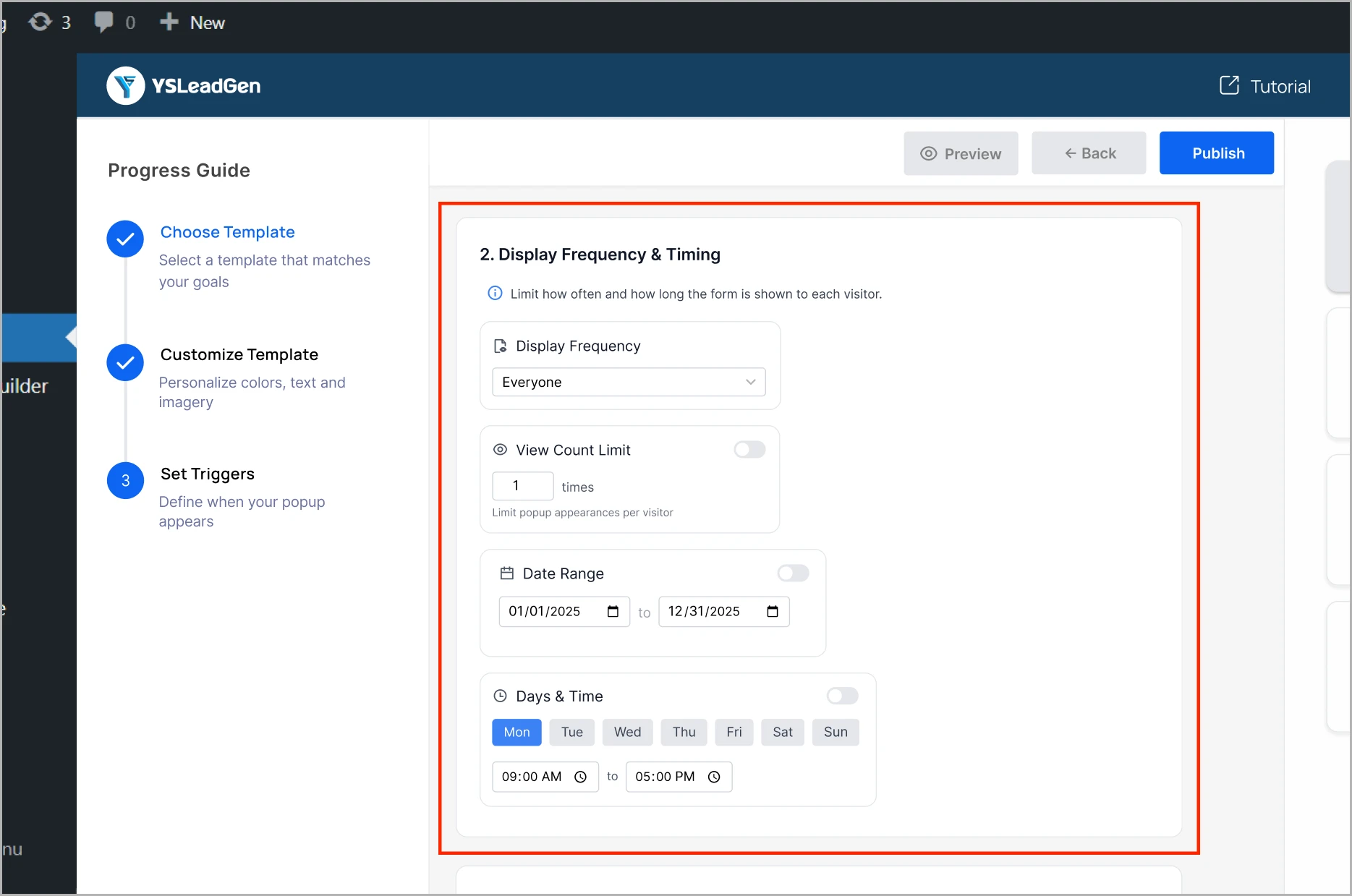Open the end time clock picker icon

714,777
